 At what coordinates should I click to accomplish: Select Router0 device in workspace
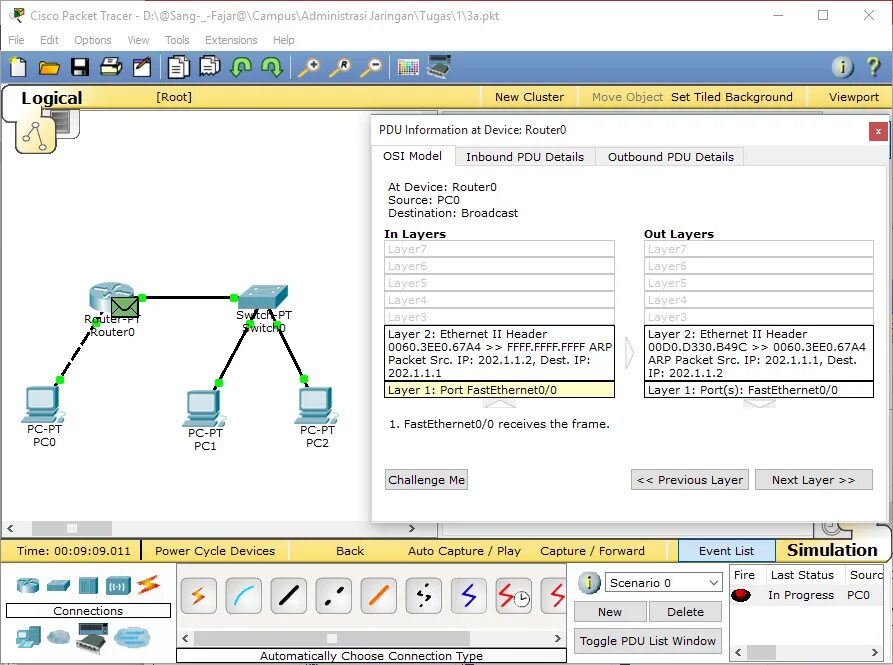pos(110,295)
